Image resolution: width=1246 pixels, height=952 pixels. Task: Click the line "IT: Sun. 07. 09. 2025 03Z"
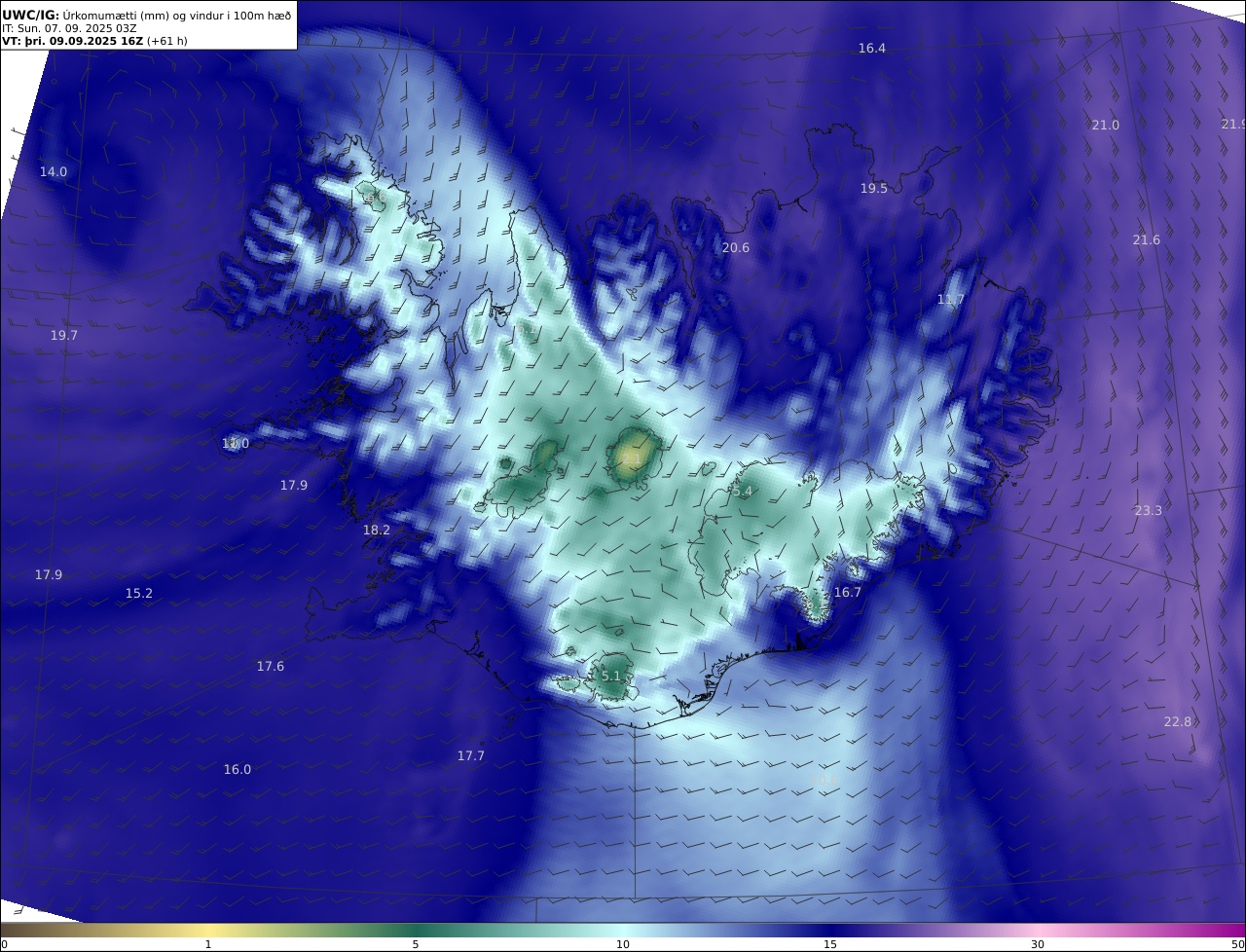(x=69, y=28)
